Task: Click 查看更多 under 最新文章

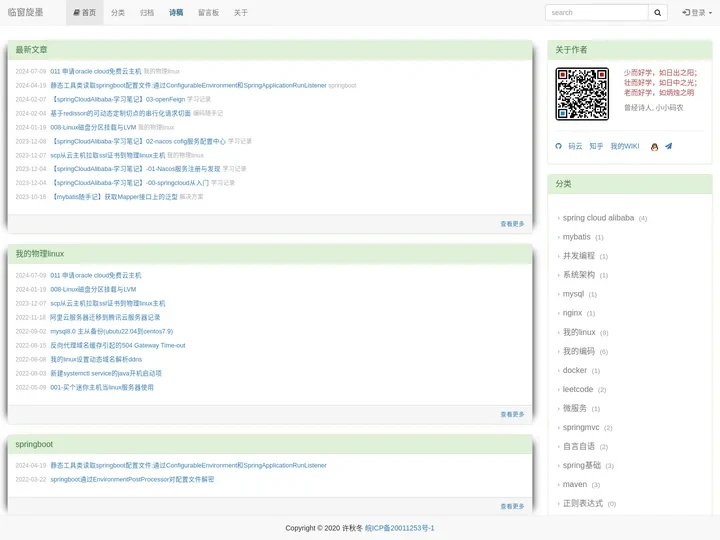Action: tap(512, 224)
